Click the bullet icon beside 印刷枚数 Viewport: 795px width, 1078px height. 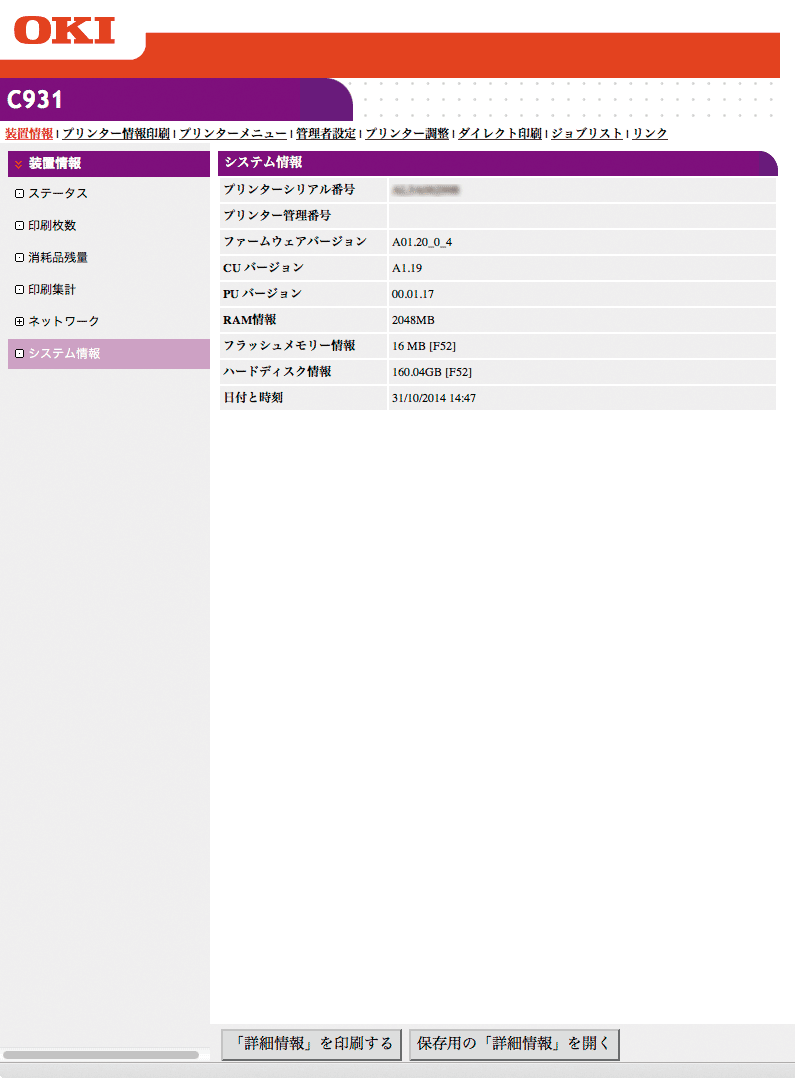[x=19, y=226]
